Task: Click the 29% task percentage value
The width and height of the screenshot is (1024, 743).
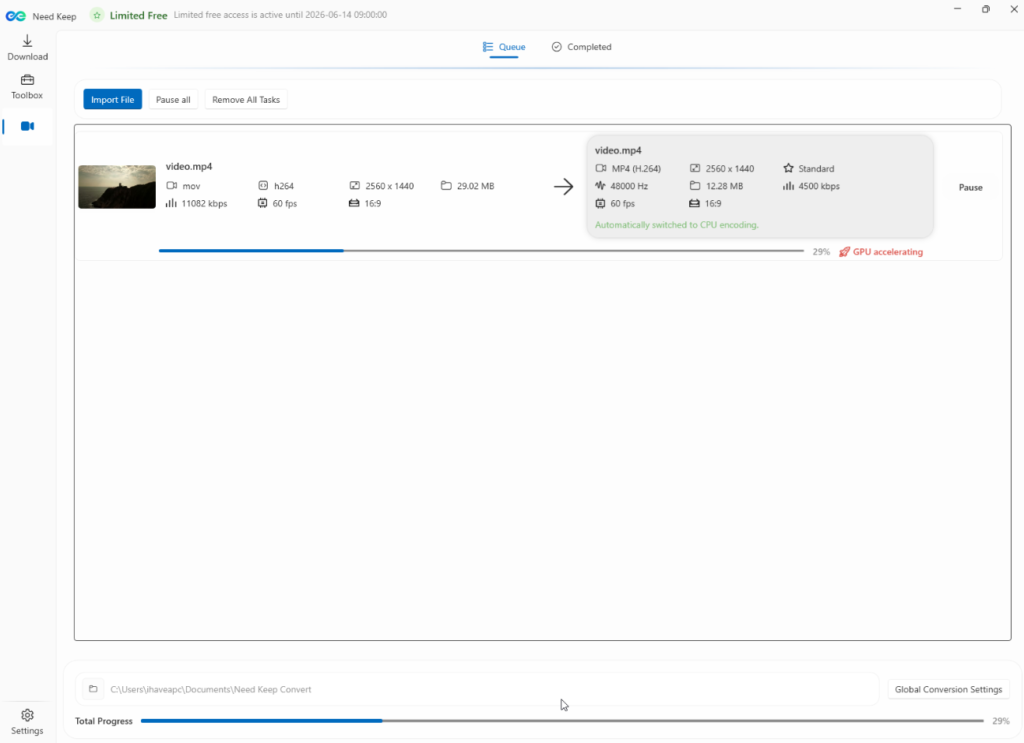Action: (x=821, y=252)
